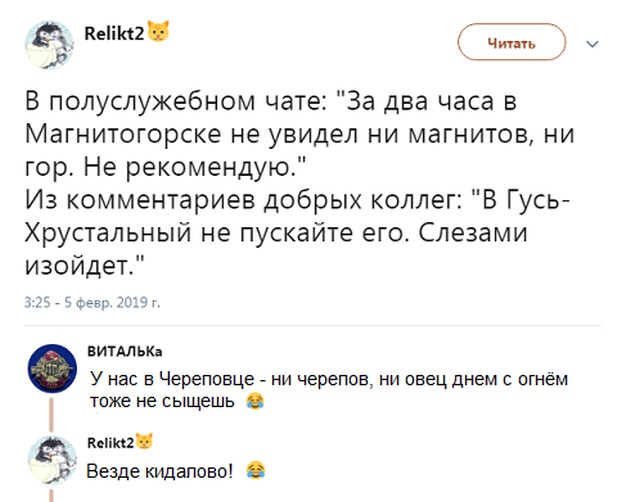Open the Relikt2 username in the reply

point(109,442)
